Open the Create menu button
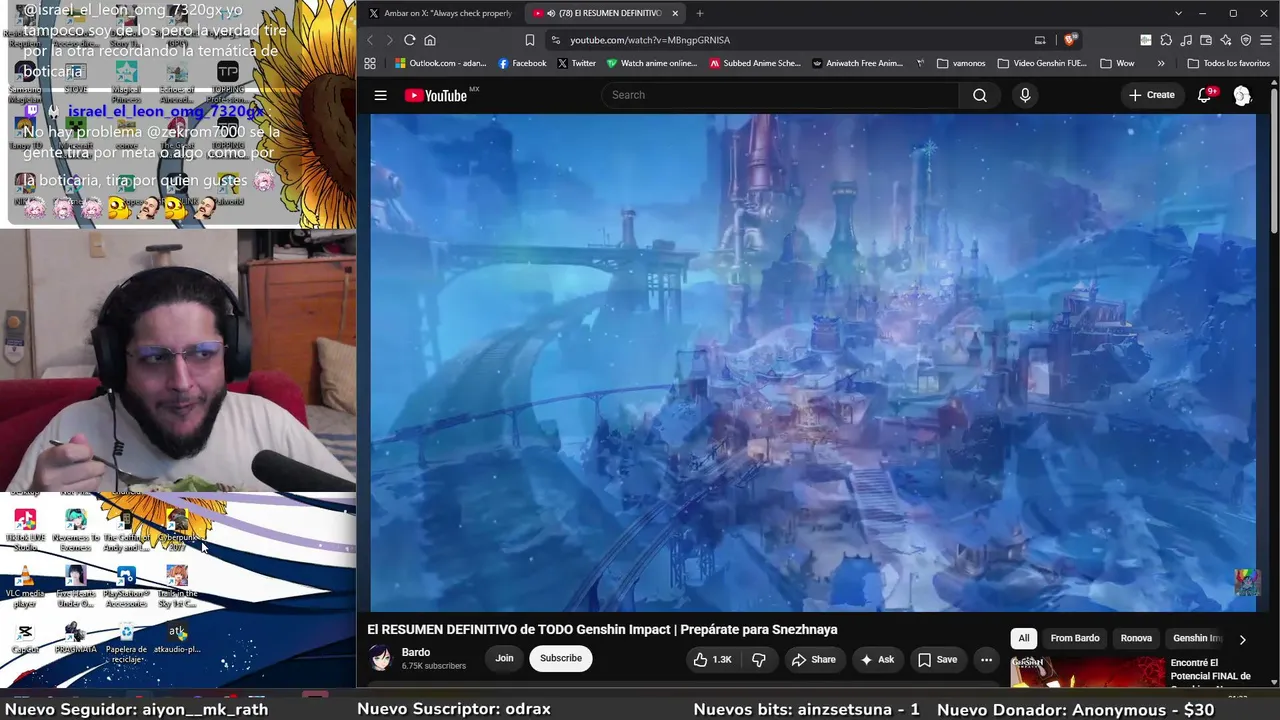 point(1152,95)
